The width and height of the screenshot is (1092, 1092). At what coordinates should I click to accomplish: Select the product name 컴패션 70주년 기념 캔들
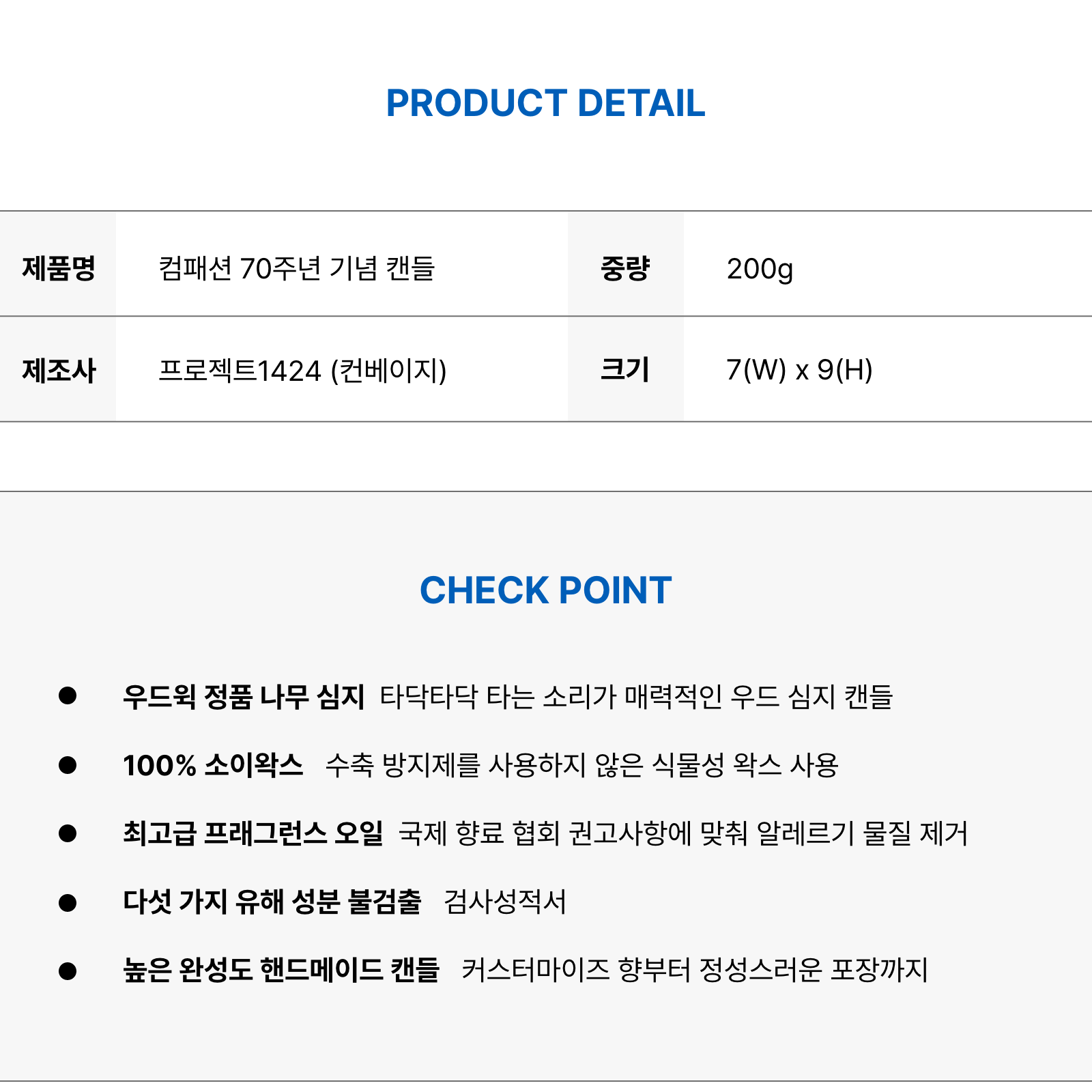pos(296,268)
